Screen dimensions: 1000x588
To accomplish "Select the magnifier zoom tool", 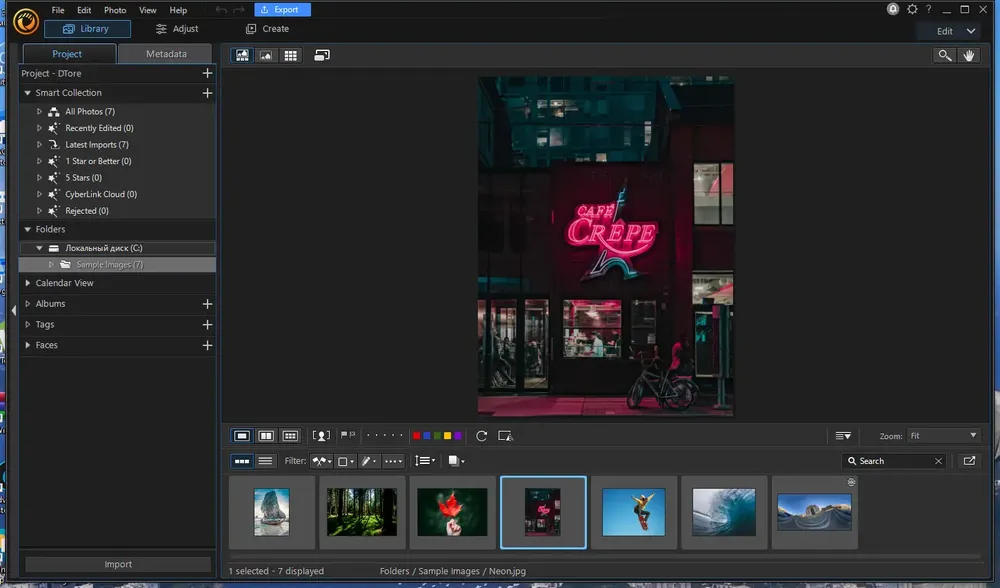I will tap(944, 55).
